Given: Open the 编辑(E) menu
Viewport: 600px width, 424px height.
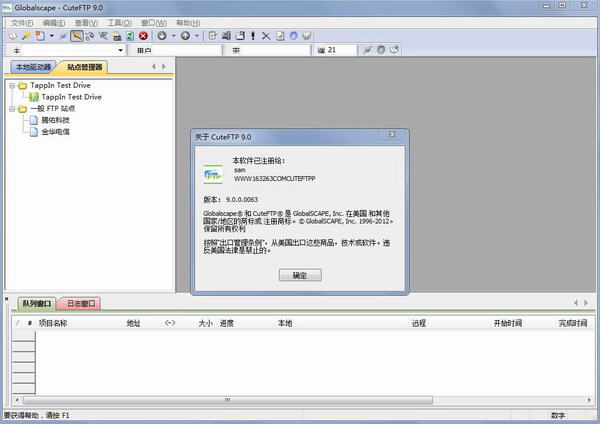Looking at the screenshot, I should (54, 23).
